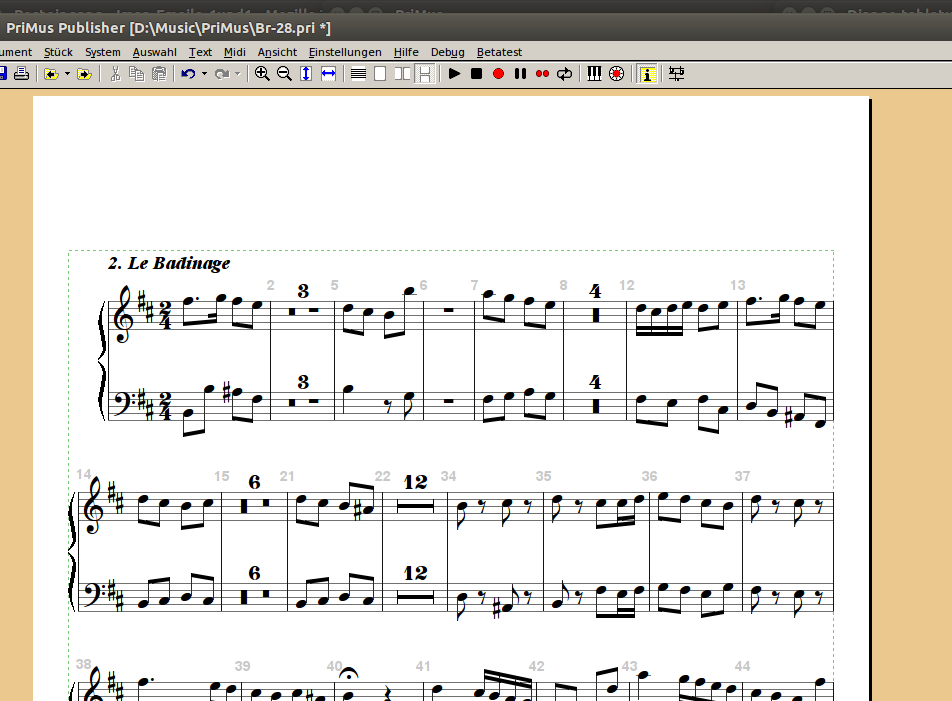Expand dropdown arrow beside the open-folder icon
Image resolution: width=952 pixels, height=701 pixels.
point(67,74)
